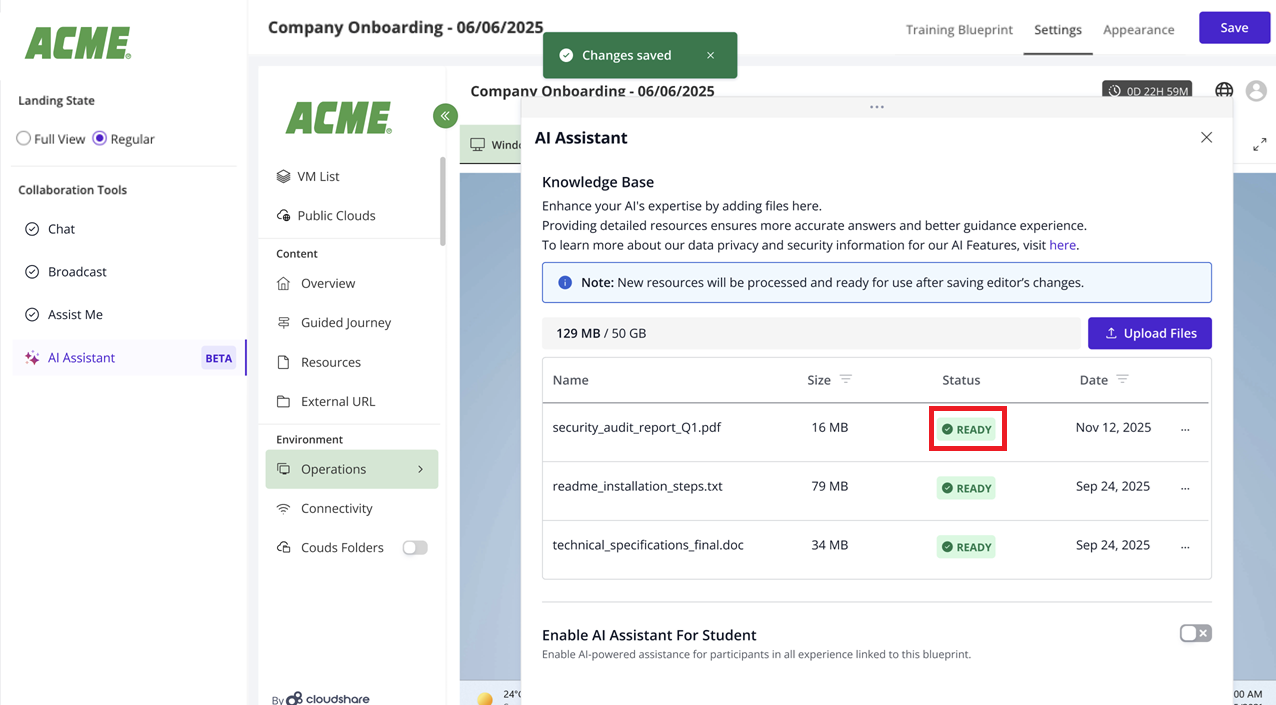Click the AI Assistant sparkle icon
This screenshot has height=705, width=1276.
(32, 358)
